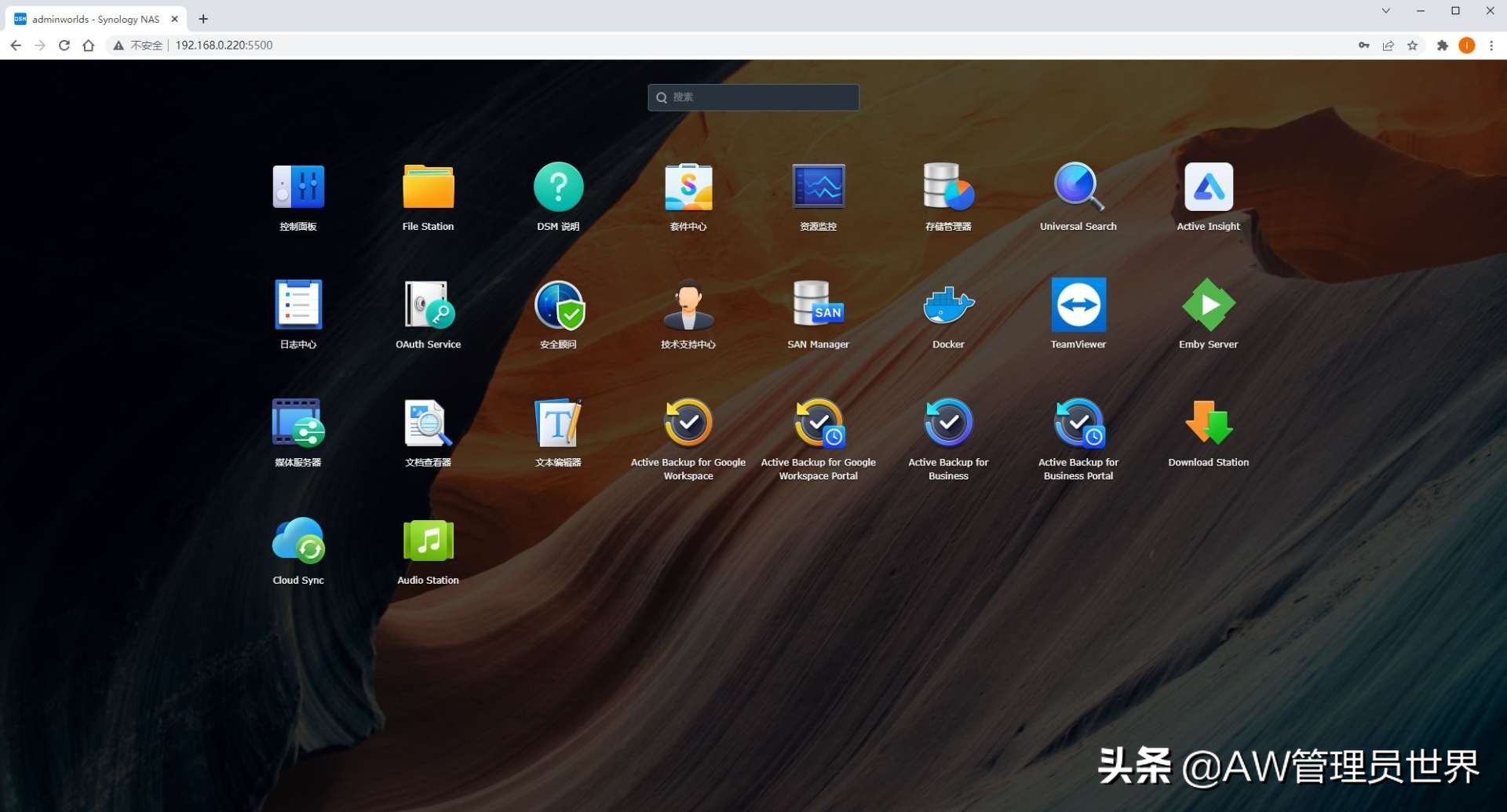
Task: Open a new browser tab
Action: [x=203, y=19]
